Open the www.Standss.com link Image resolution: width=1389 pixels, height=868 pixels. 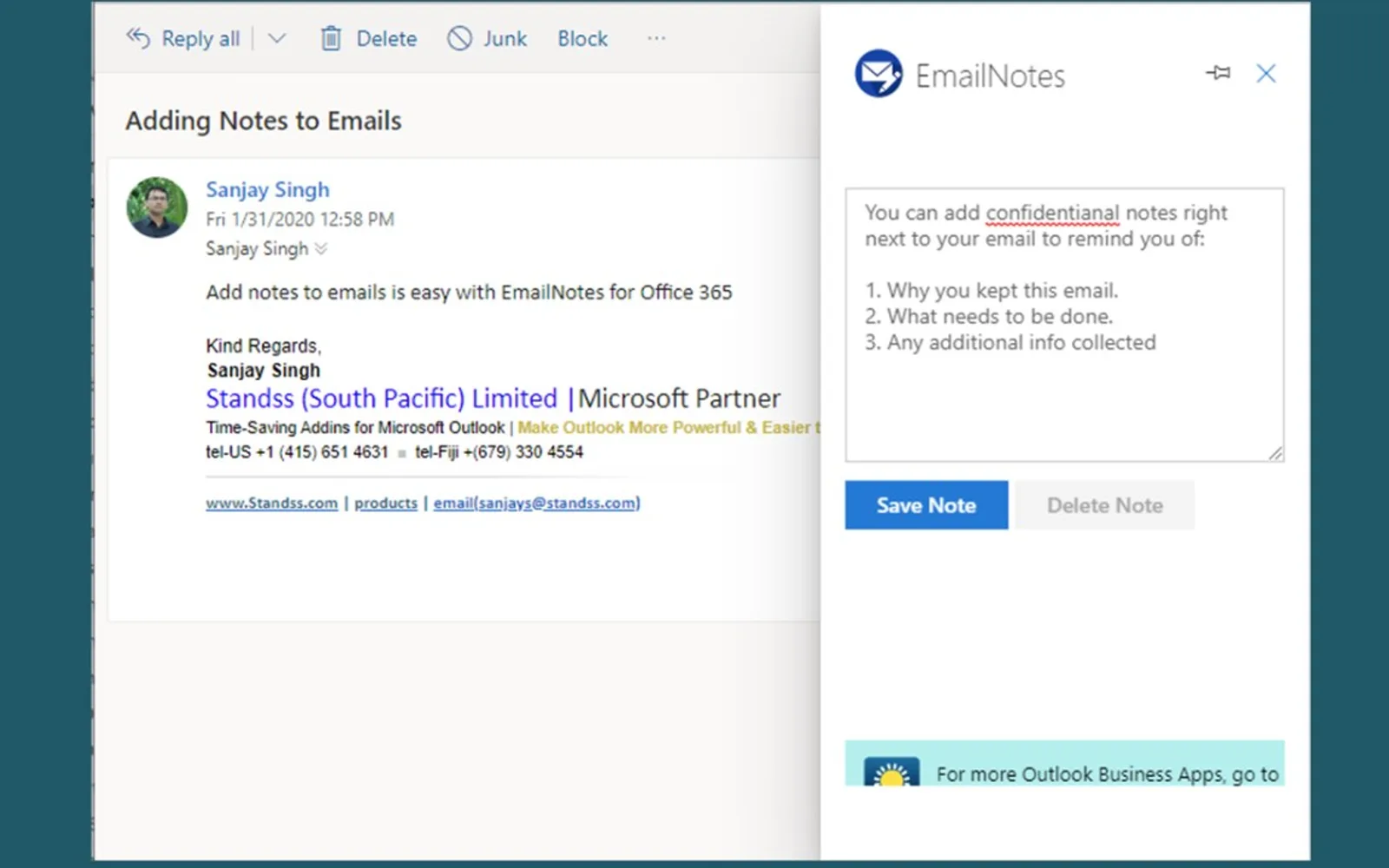pyautogui.click(x=272, y=503)
